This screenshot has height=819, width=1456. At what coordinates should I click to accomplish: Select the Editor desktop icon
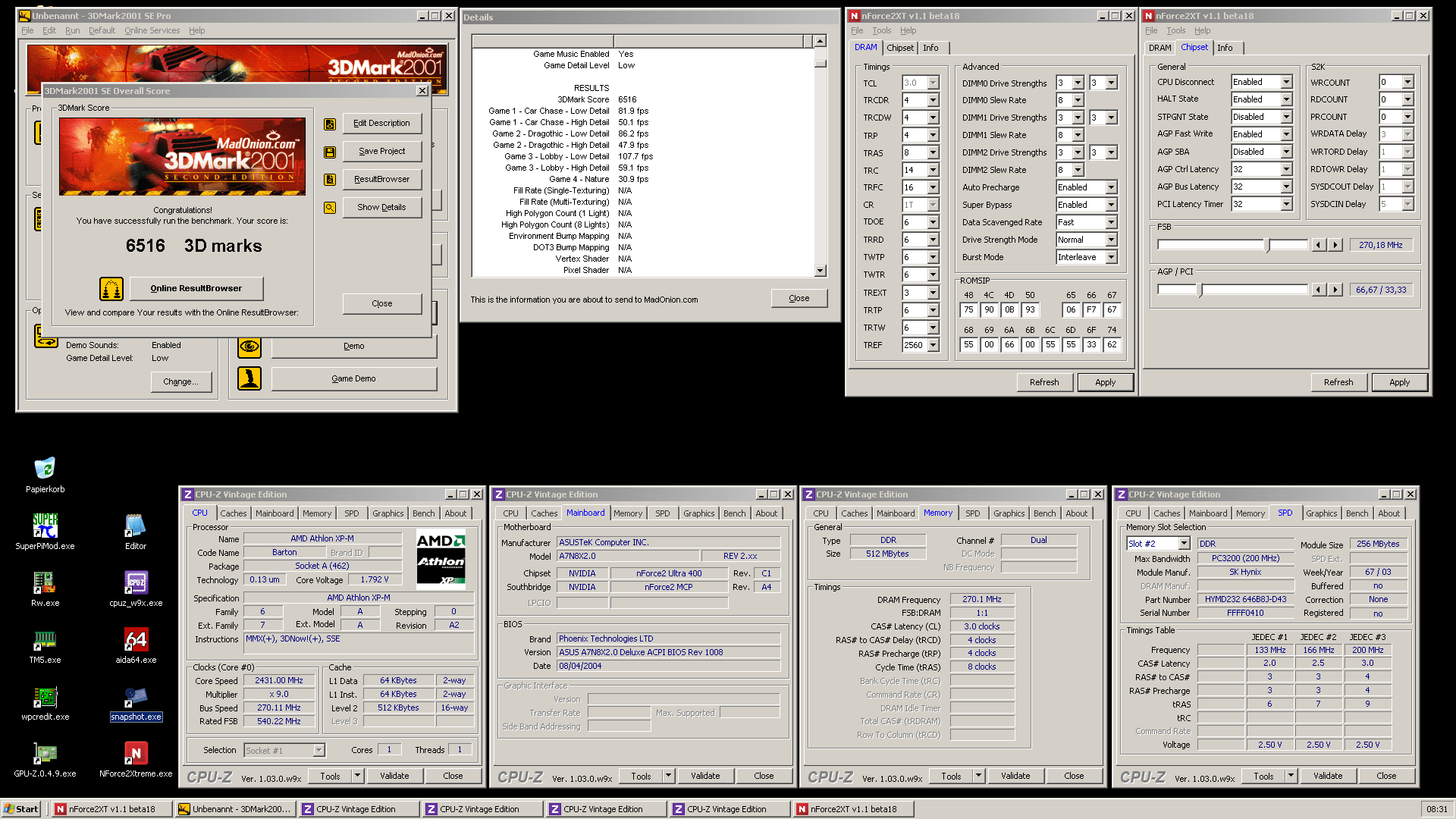136,532
